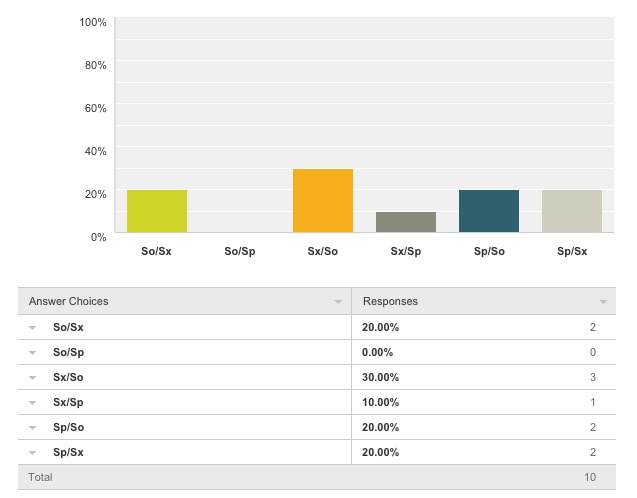Image resolution: width=637 pixels, height=498 pixels.
Task: Open Responses column sort dropdown
Action: click(x=603, y=301)
